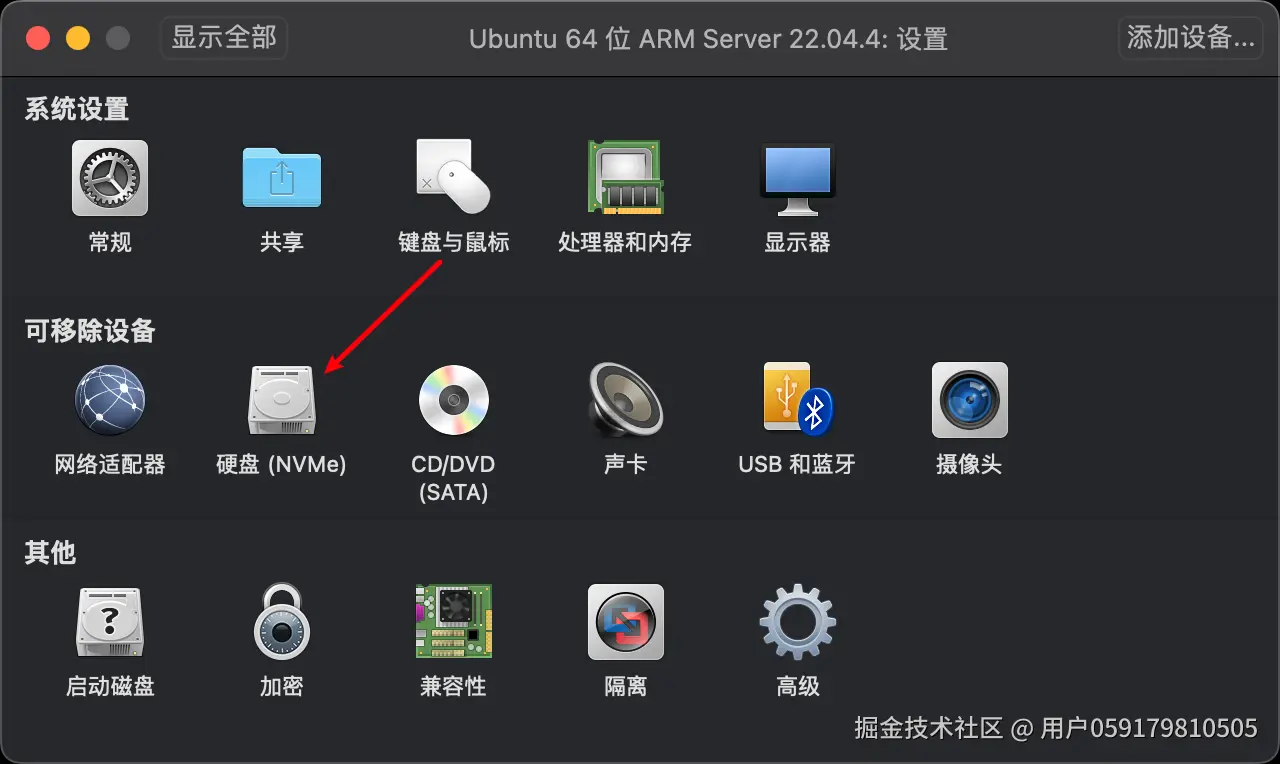
Task: Open the 常规 general settings icon
Action: 110,178
